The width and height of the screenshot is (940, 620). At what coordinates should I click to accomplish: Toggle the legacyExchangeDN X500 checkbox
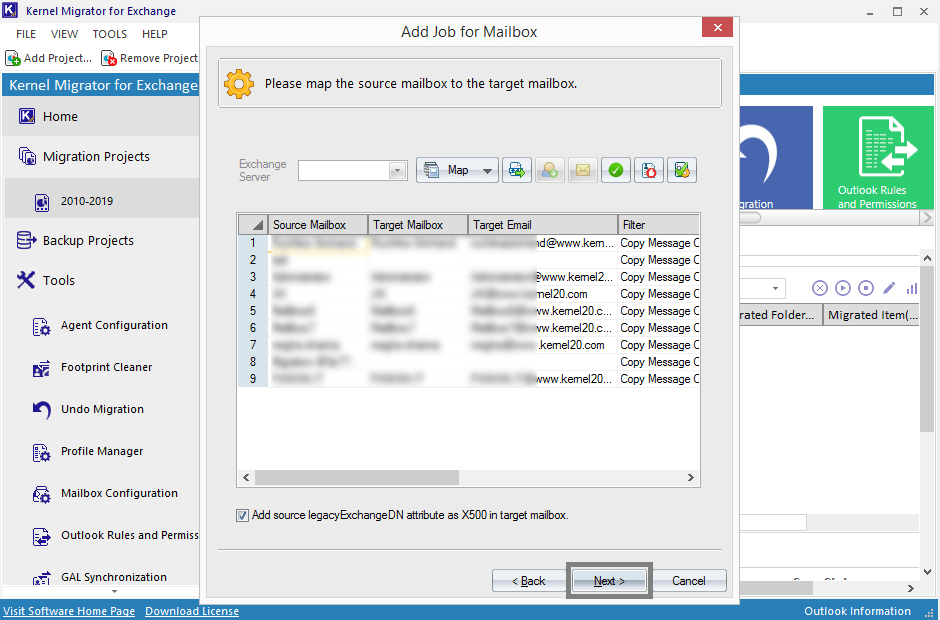click(x=242, y=515)
